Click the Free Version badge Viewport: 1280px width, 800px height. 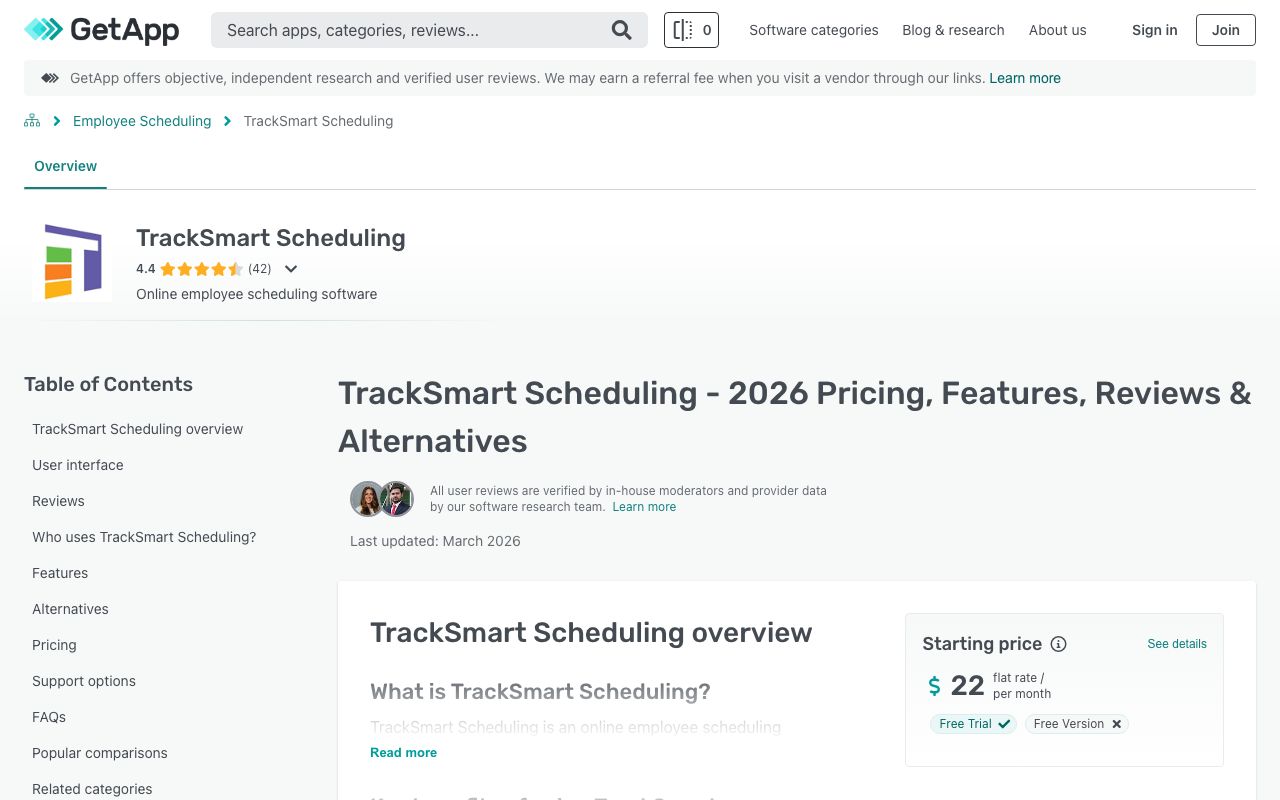[1077, 724]
